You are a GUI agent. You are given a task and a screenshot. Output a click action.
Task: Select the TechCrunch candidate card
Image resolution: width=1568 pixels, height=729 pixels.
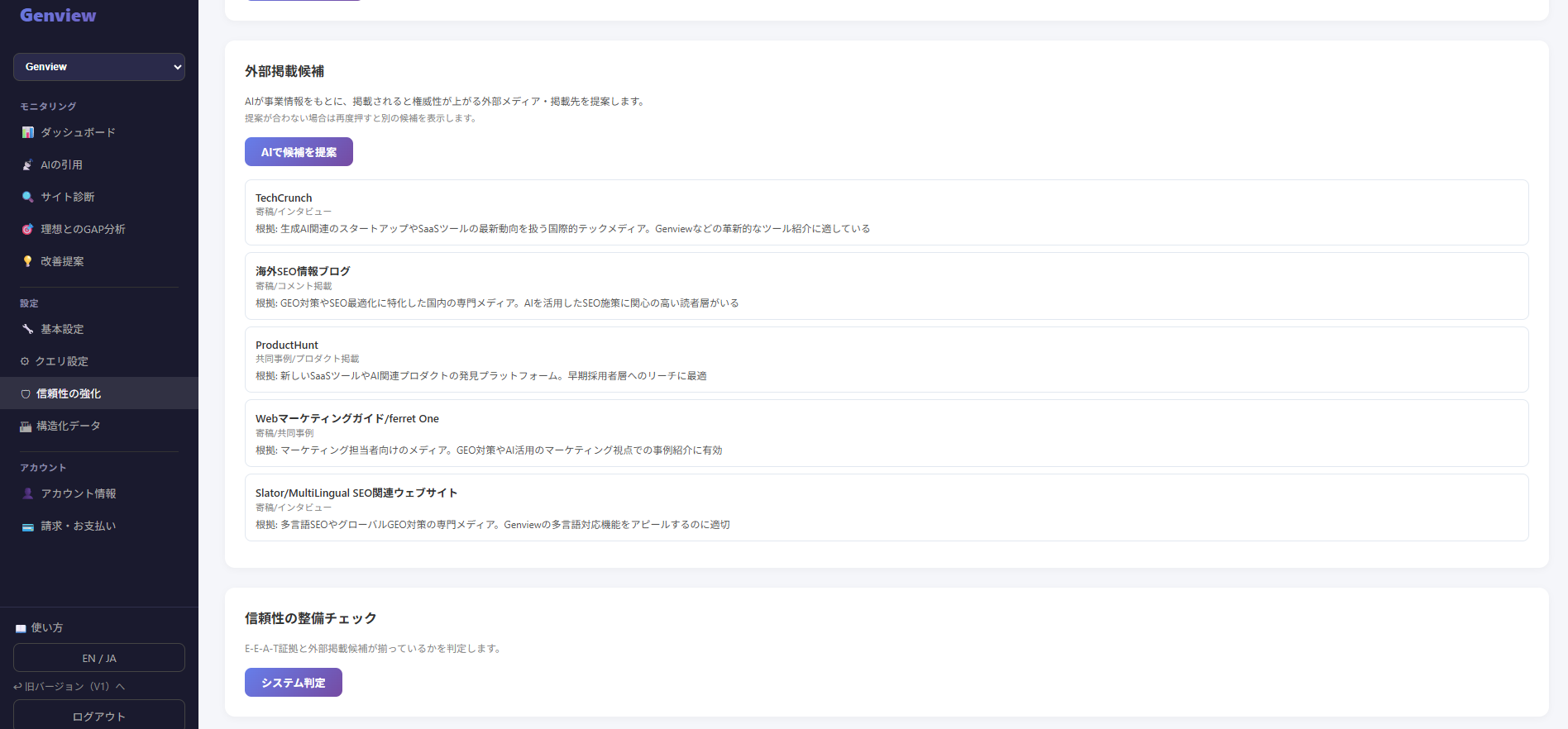pos(887,212)
